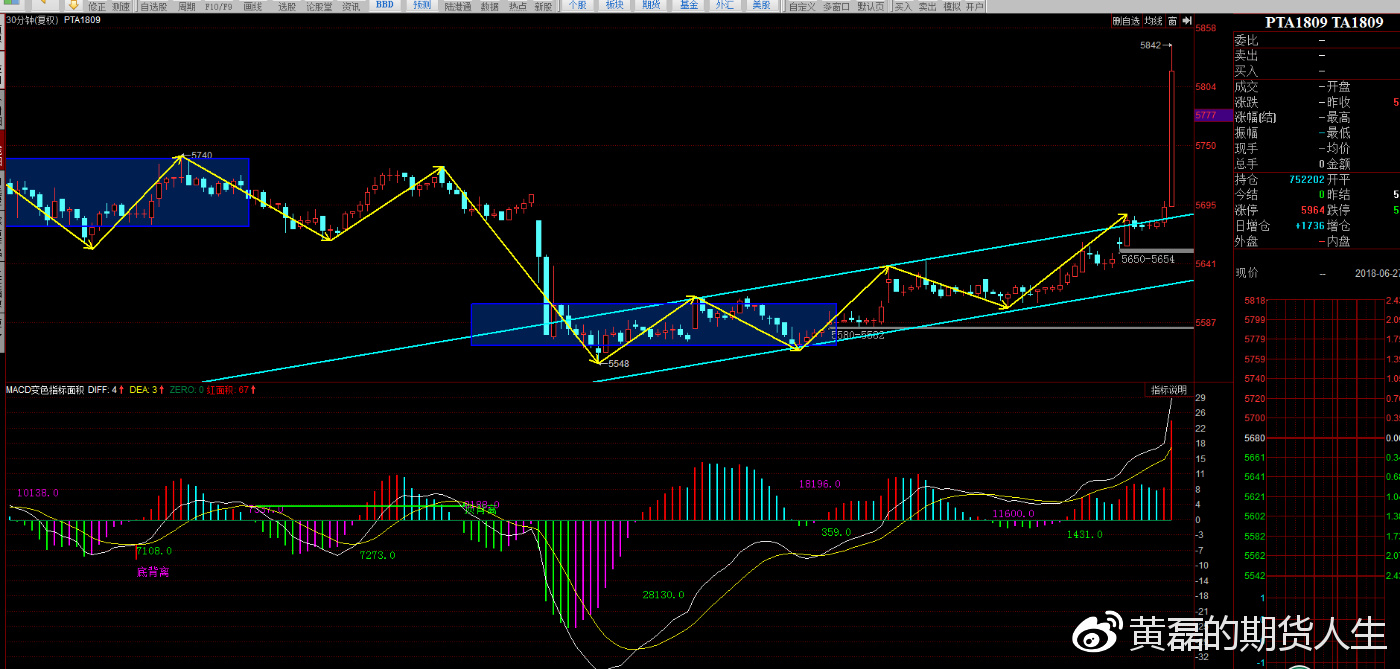Open the 修正 toolbar item
The height and width of the screenshot is (669, 1400).
point(96,6)
